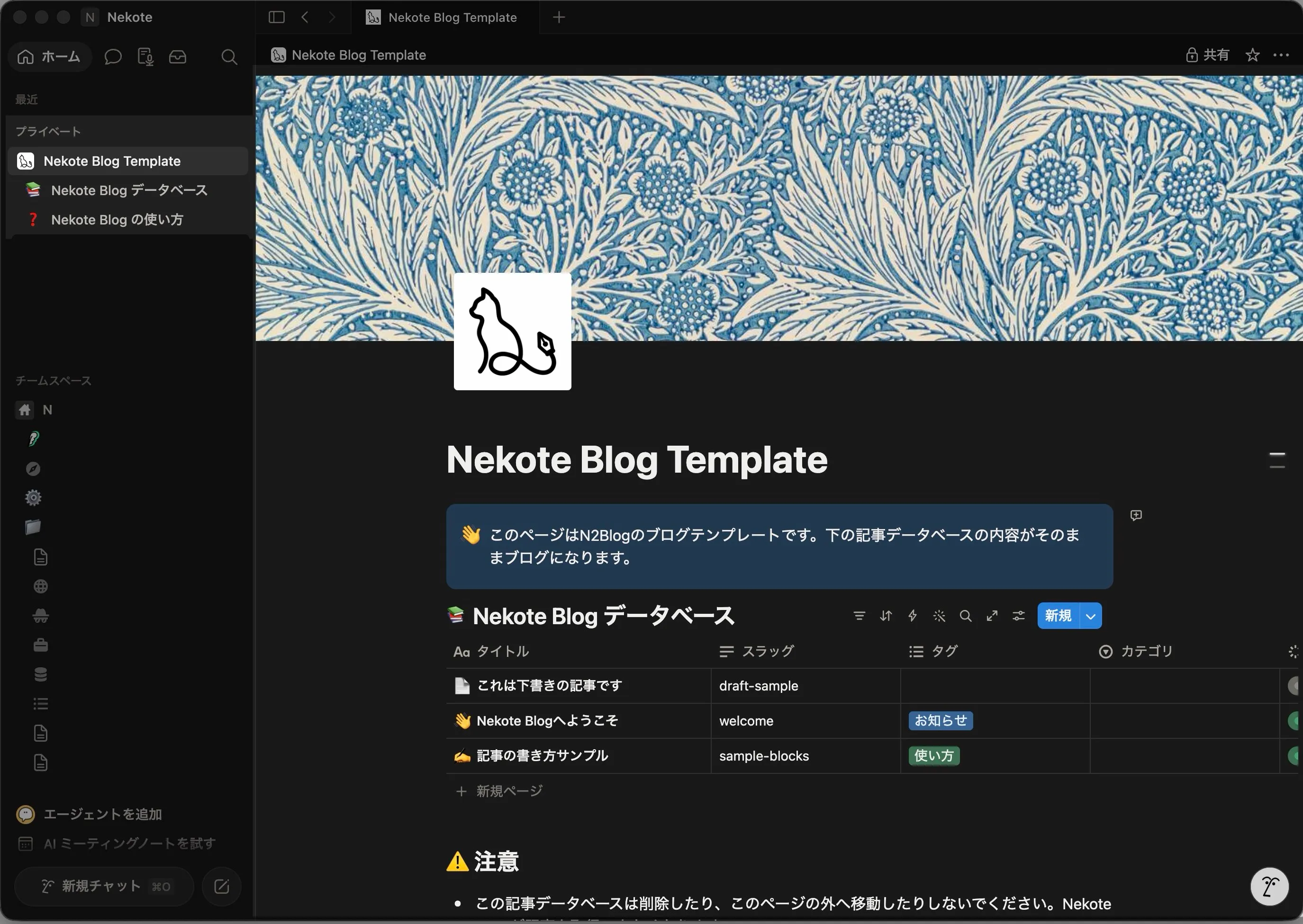Click 新規ページ to add a row
Screen dimensions: 1303x924
500,791
